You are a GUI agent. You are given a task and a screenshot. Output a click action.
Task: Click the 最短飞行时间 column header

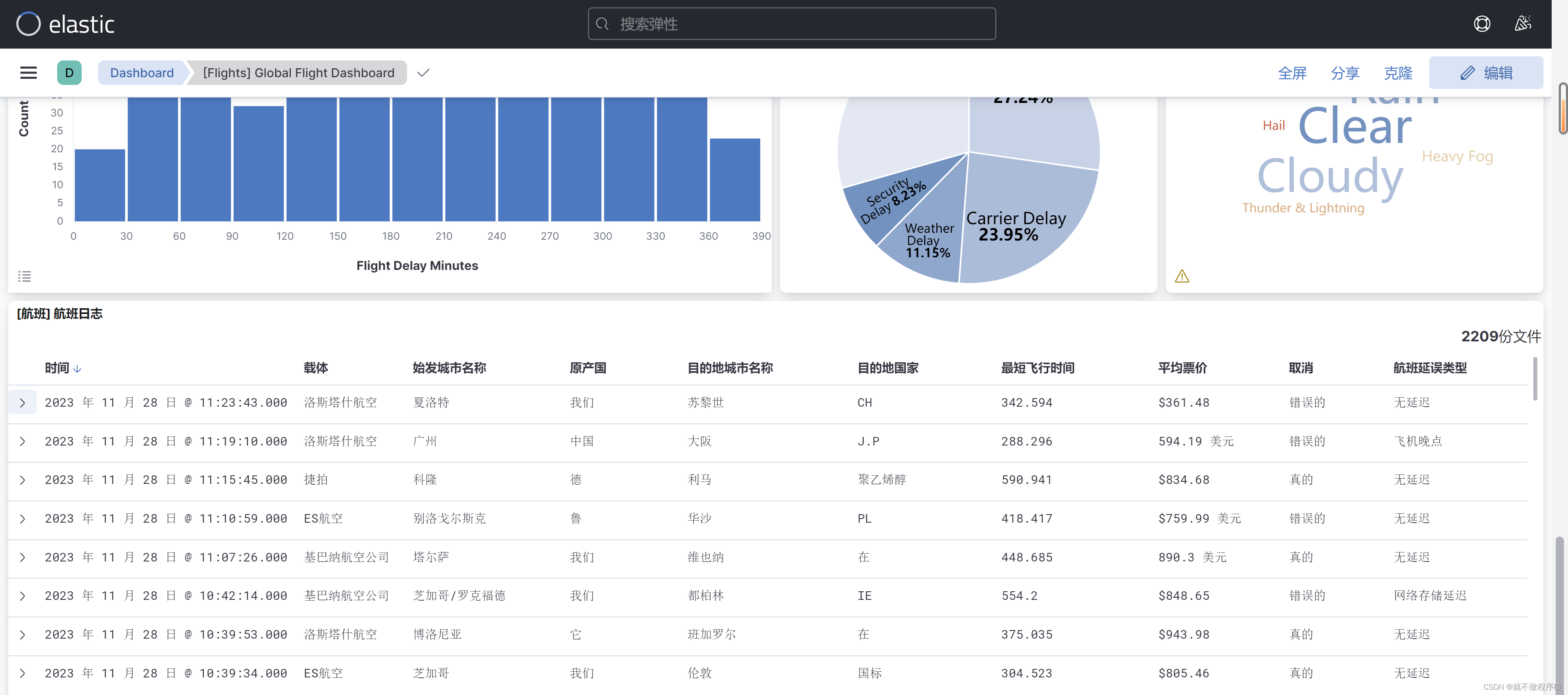(x=1038, y=368)
